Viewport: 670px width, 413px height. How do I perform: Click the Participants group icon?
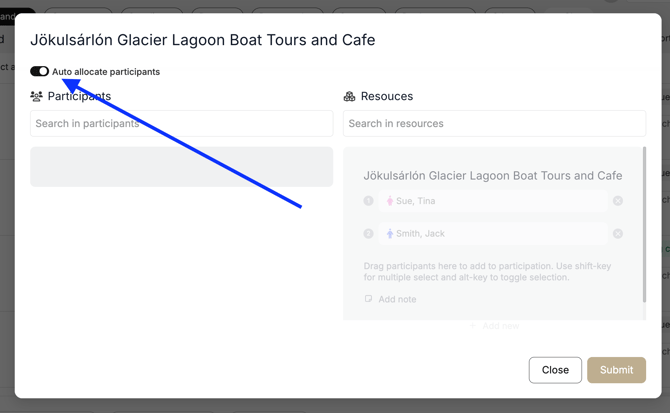(x=37, y=97)
